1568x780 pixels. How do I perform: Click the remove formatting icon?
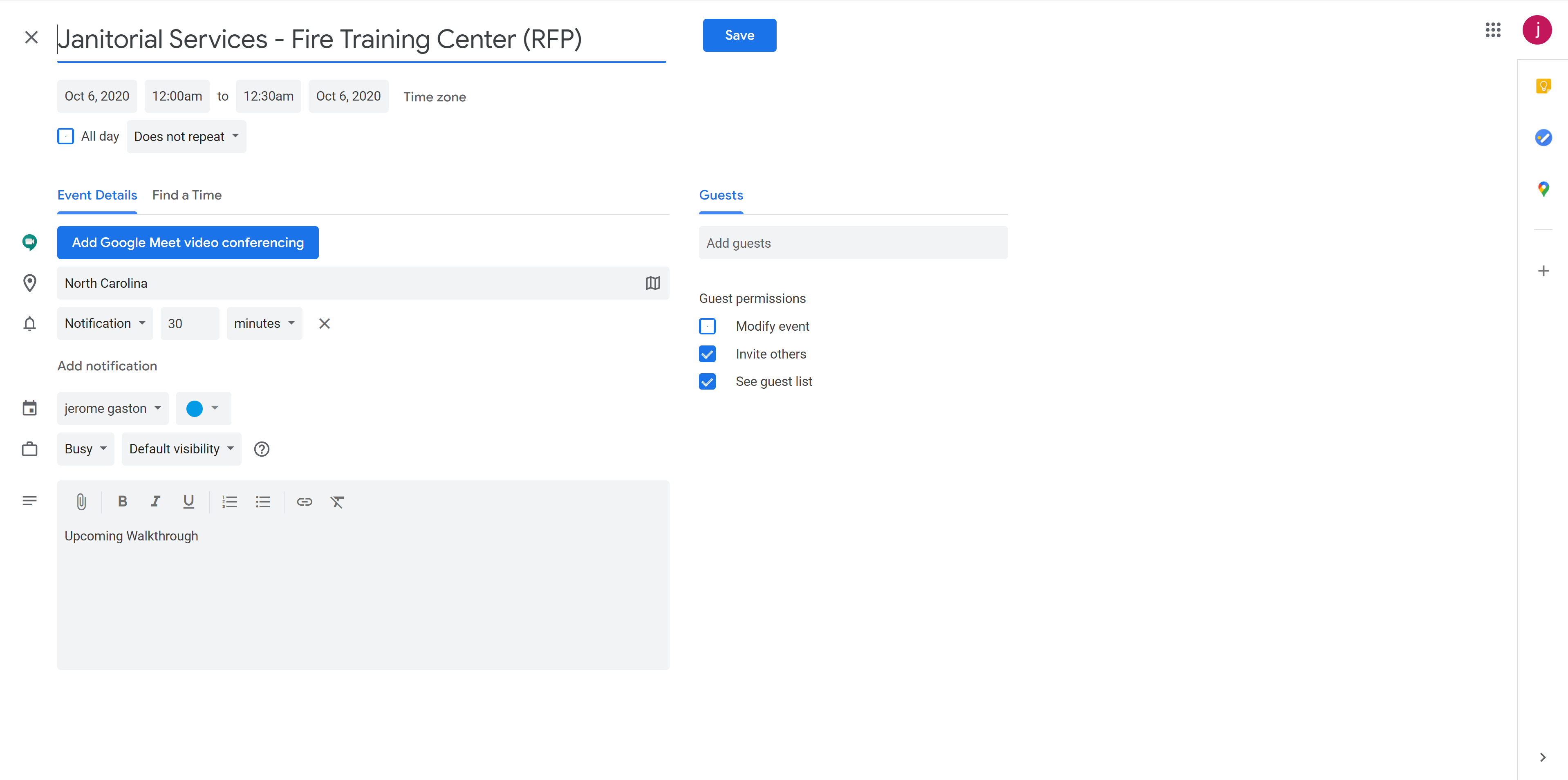point(337,502)
